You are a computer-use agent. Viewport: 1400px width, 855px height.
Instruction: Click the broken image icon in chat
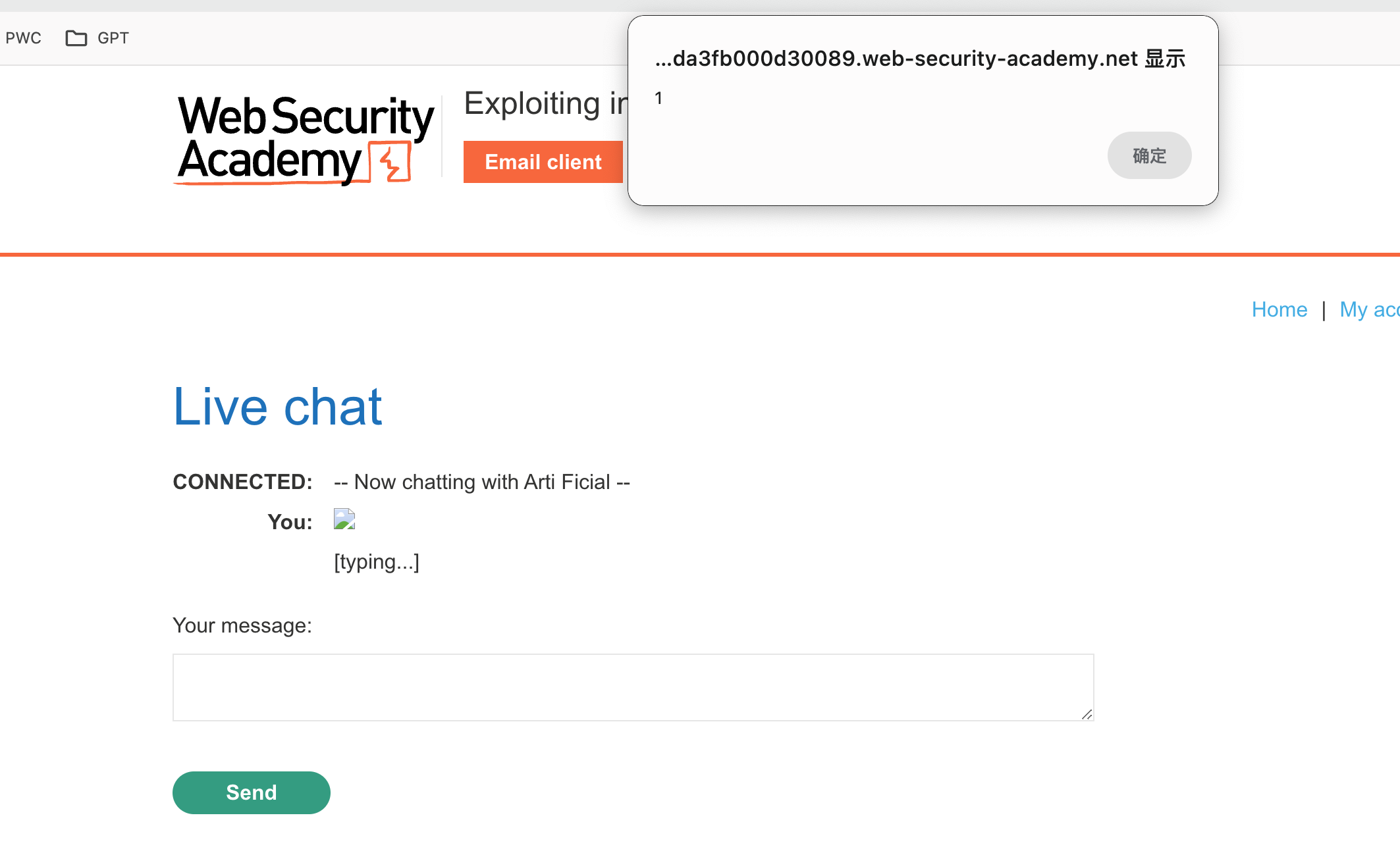[x=344, y=519]
